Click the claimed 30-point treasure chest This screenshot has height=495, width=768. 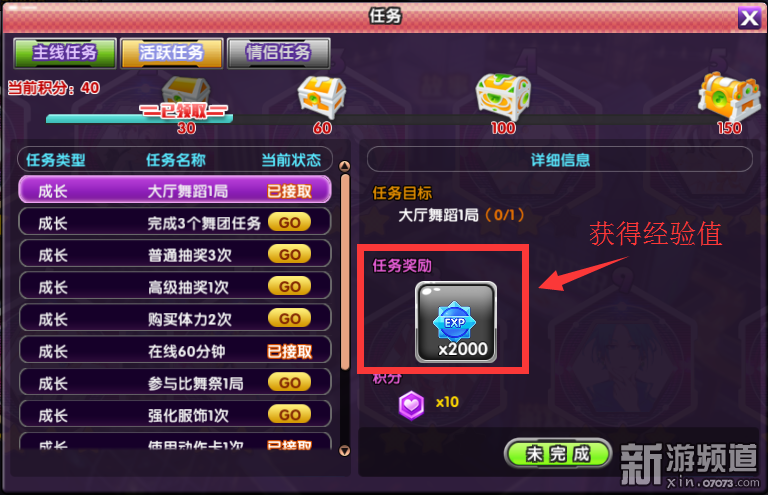[186, 93]
